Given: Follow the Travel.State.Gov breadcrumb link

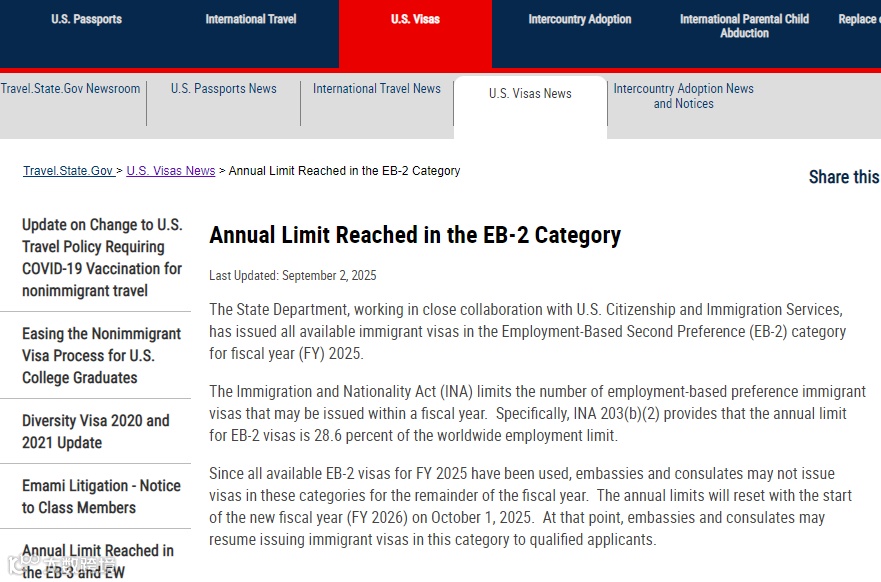Looking at the screenshot, I should (x=68, y=171).
